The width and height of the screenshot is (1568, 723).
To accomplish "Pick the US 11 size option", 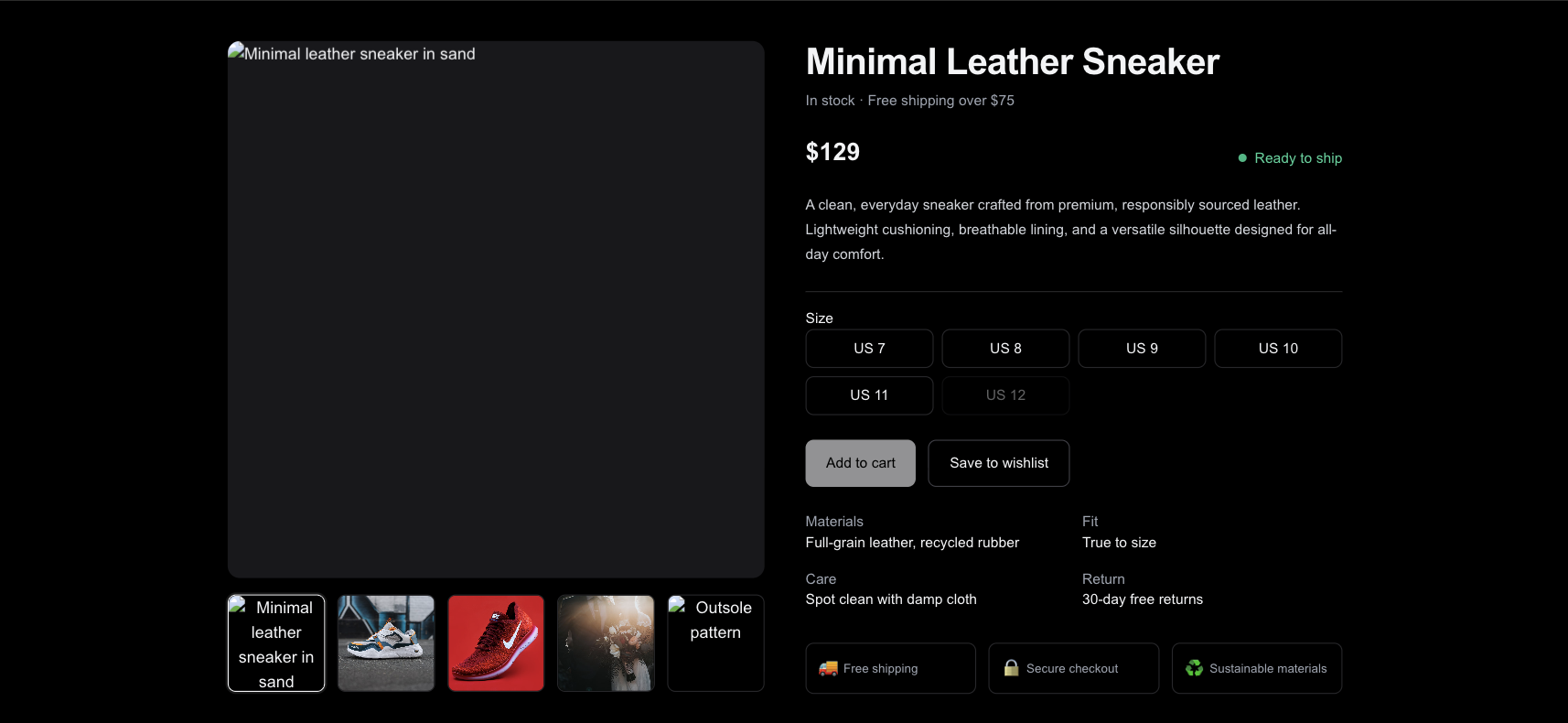I will coord(869,395).
